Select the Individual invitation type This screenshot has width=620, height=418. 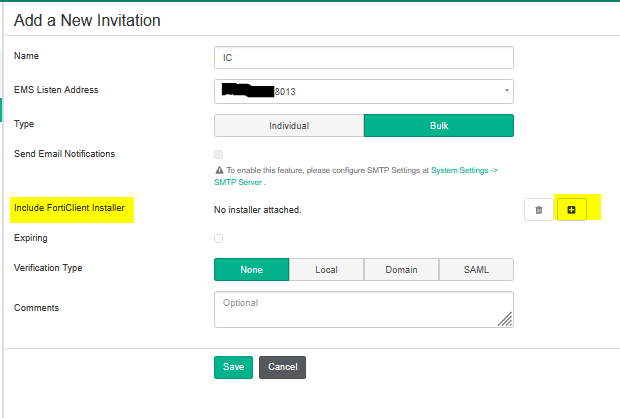pyautogui.click(x=289, y=126)
